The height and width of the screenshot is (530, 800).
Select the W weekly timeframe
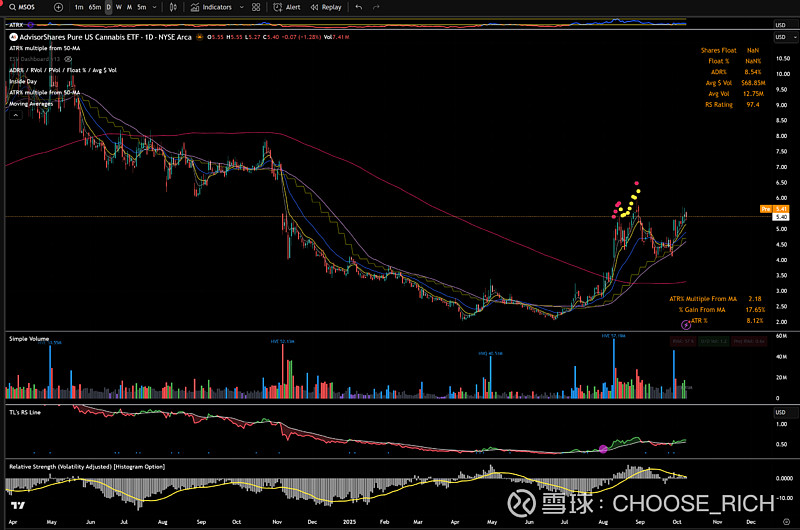pyautogui.click(x=118, y=7)
